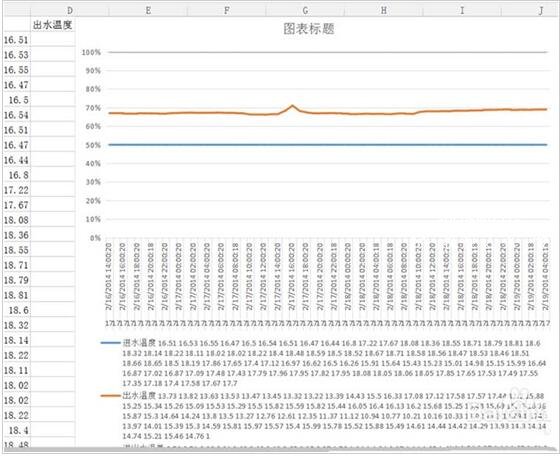
Task: Select column D header
Action: [70, 11]
